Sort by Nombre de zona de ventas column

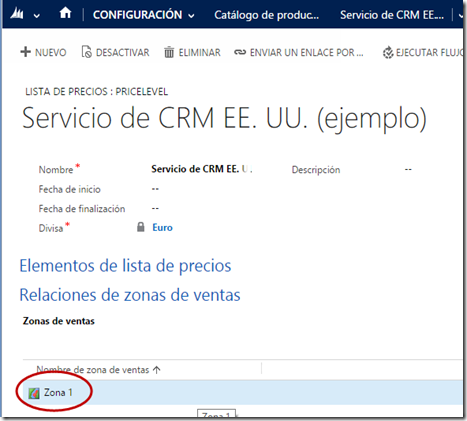click(x=93, y=370)
